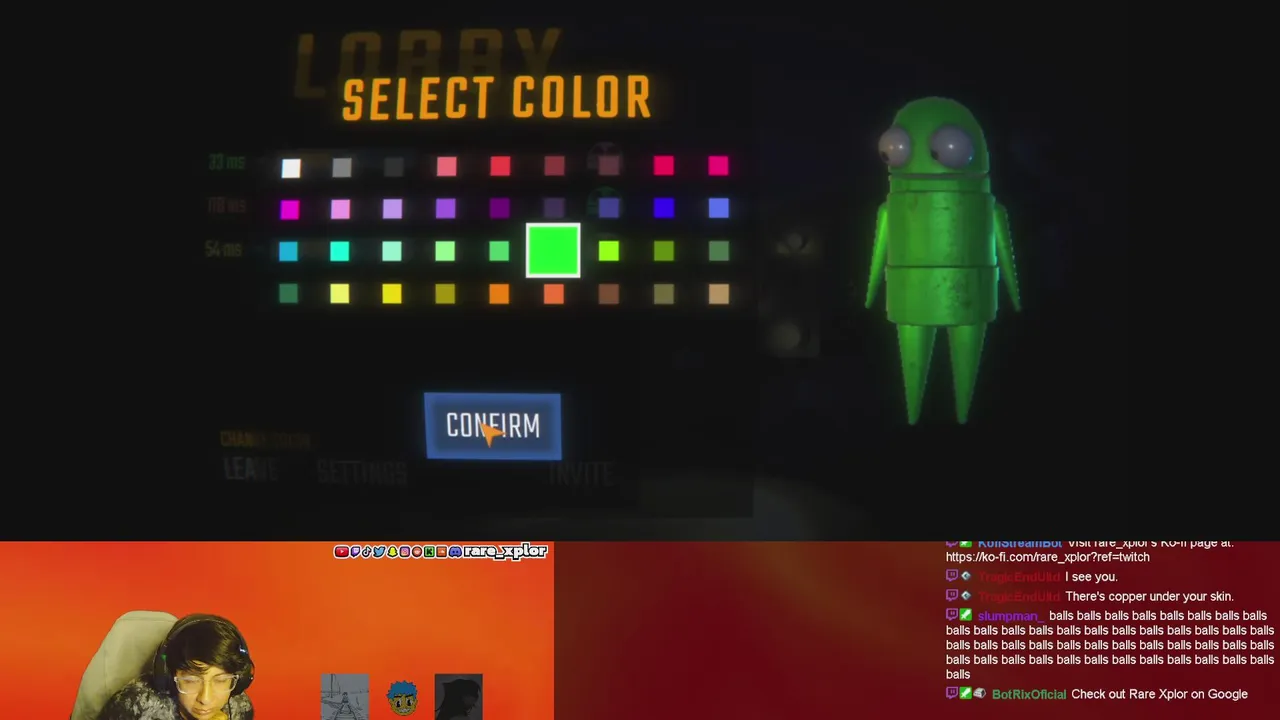Screen dimensions: 1280x720
Task: Click the blue-haired cartoon face avatar
Action: click(x=402, y=698)
